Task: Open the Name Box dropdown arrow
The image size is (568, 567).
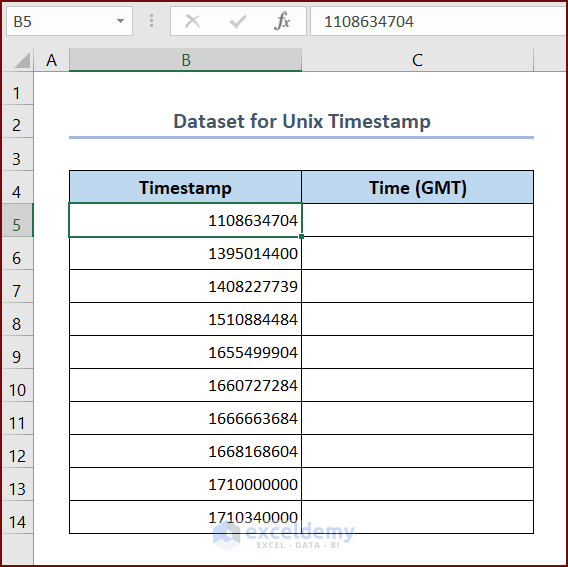Action: 120,21
